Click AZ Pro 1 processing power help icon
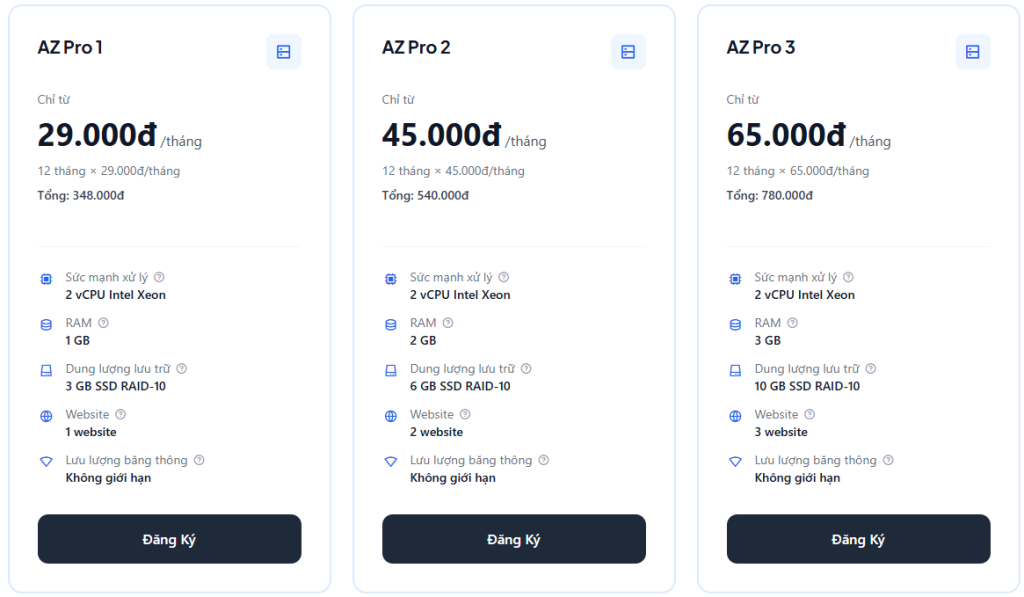This screenshot has height=597, width=1024. coord(159,277)
